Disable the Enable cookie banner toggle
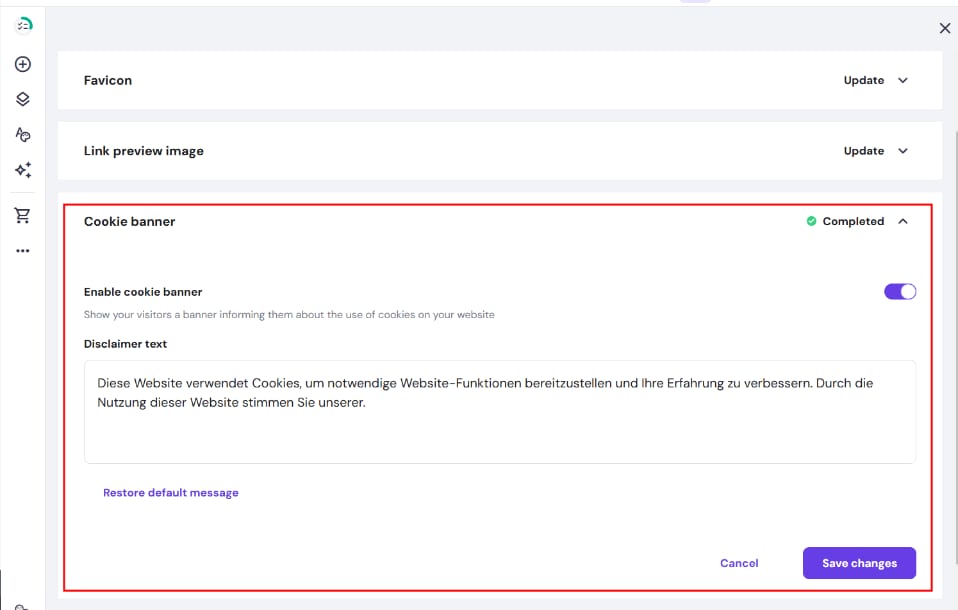The height and width of the screenshot is (610, 958). 899,292
